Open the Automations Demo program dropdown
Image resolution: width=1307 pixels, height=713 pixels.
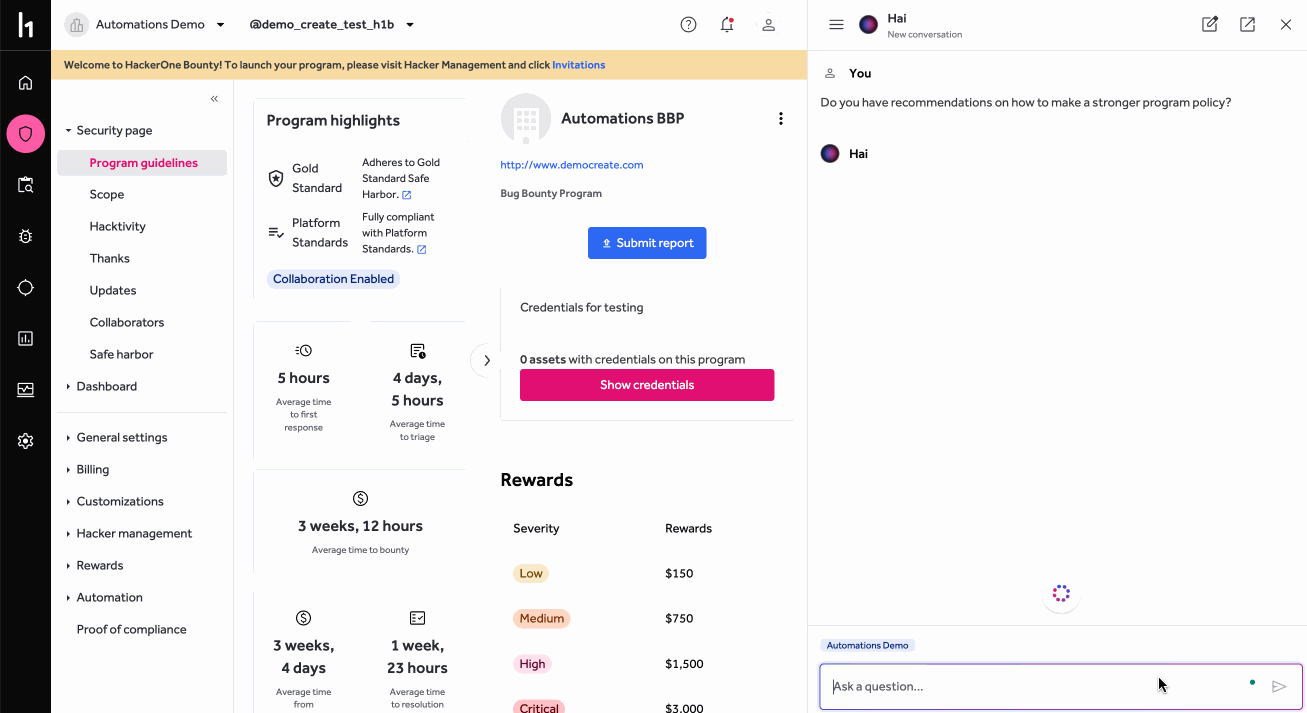[x=150, y=24]
